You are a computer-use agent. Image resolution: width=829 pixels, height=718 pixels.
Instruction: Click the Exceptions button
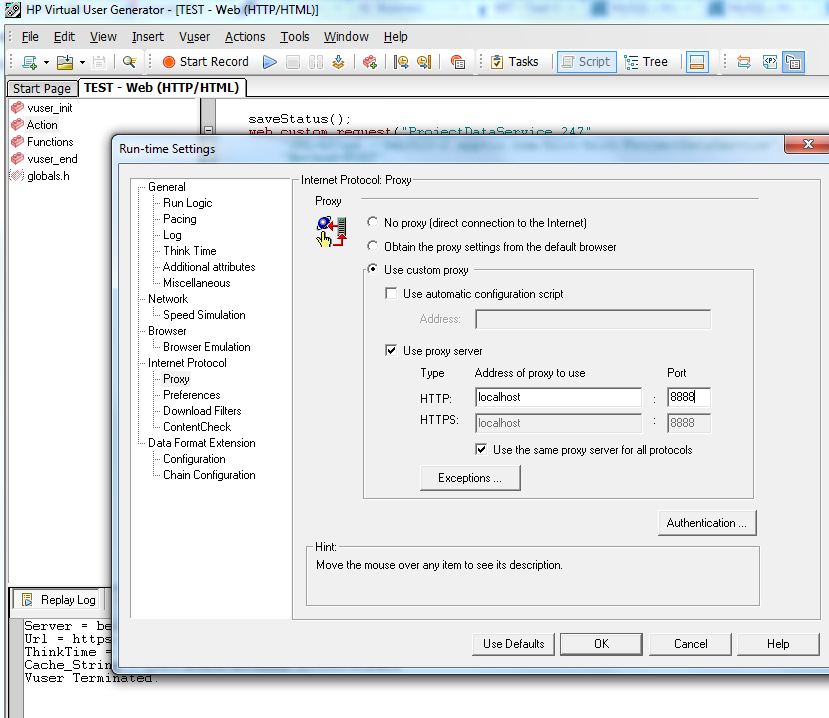(x=470, y=478)
